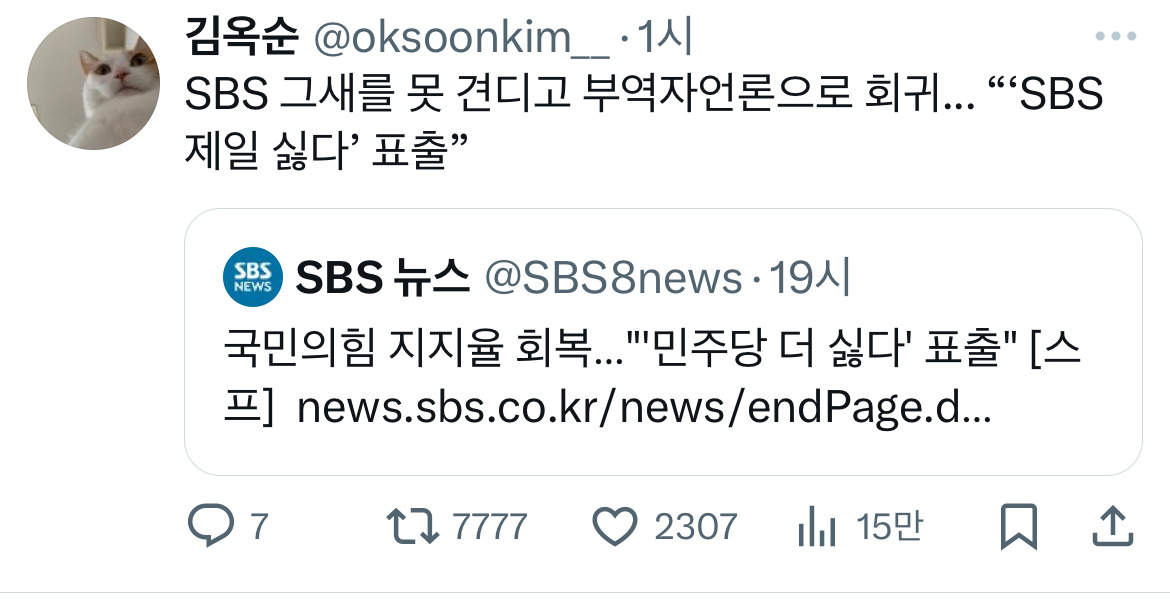Tap the retweet arrows icon
This screenshot has width=1170, height=610.
click(x=412, y=526)
